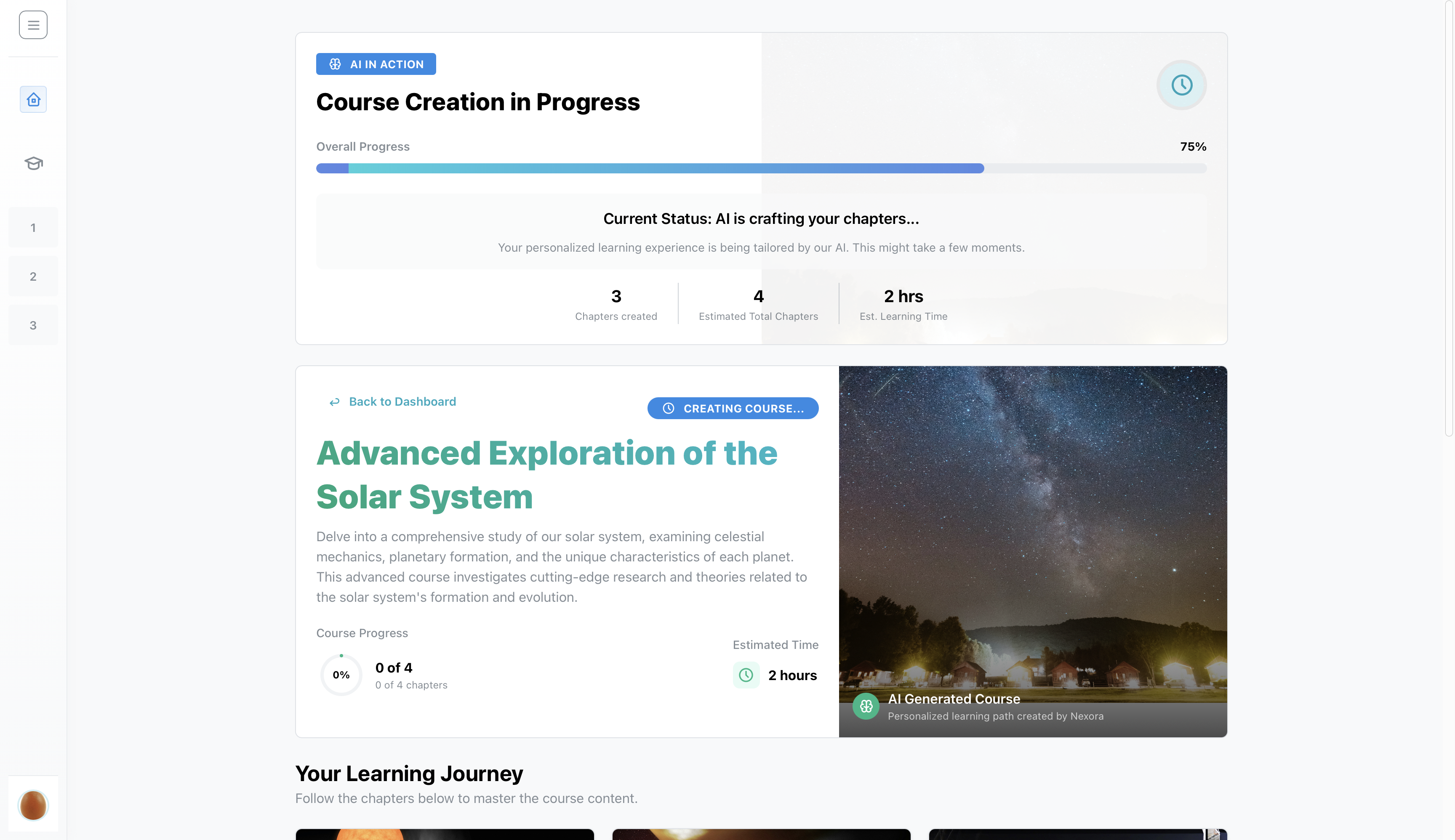Click the CREATING COURSE status badge

pyautogui.click(x=733, y=409)
